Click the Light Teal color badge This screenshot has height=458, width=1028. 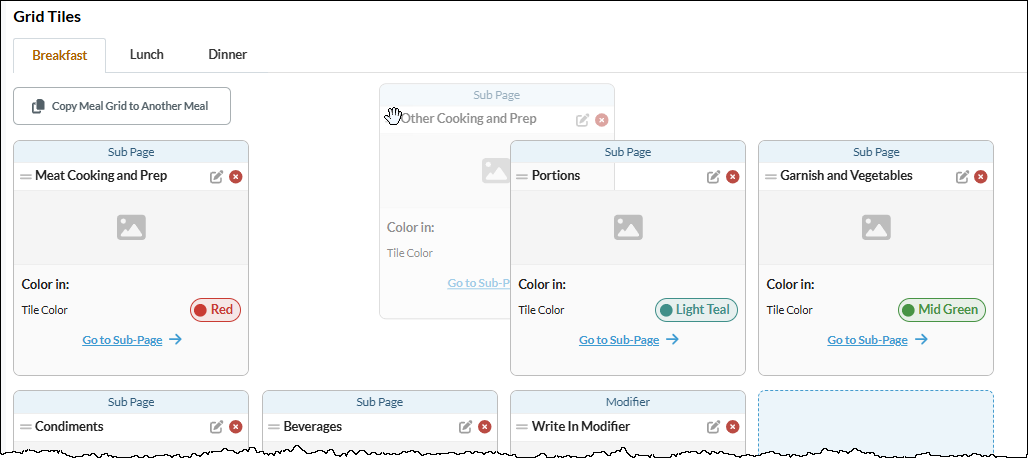[696, 310]
